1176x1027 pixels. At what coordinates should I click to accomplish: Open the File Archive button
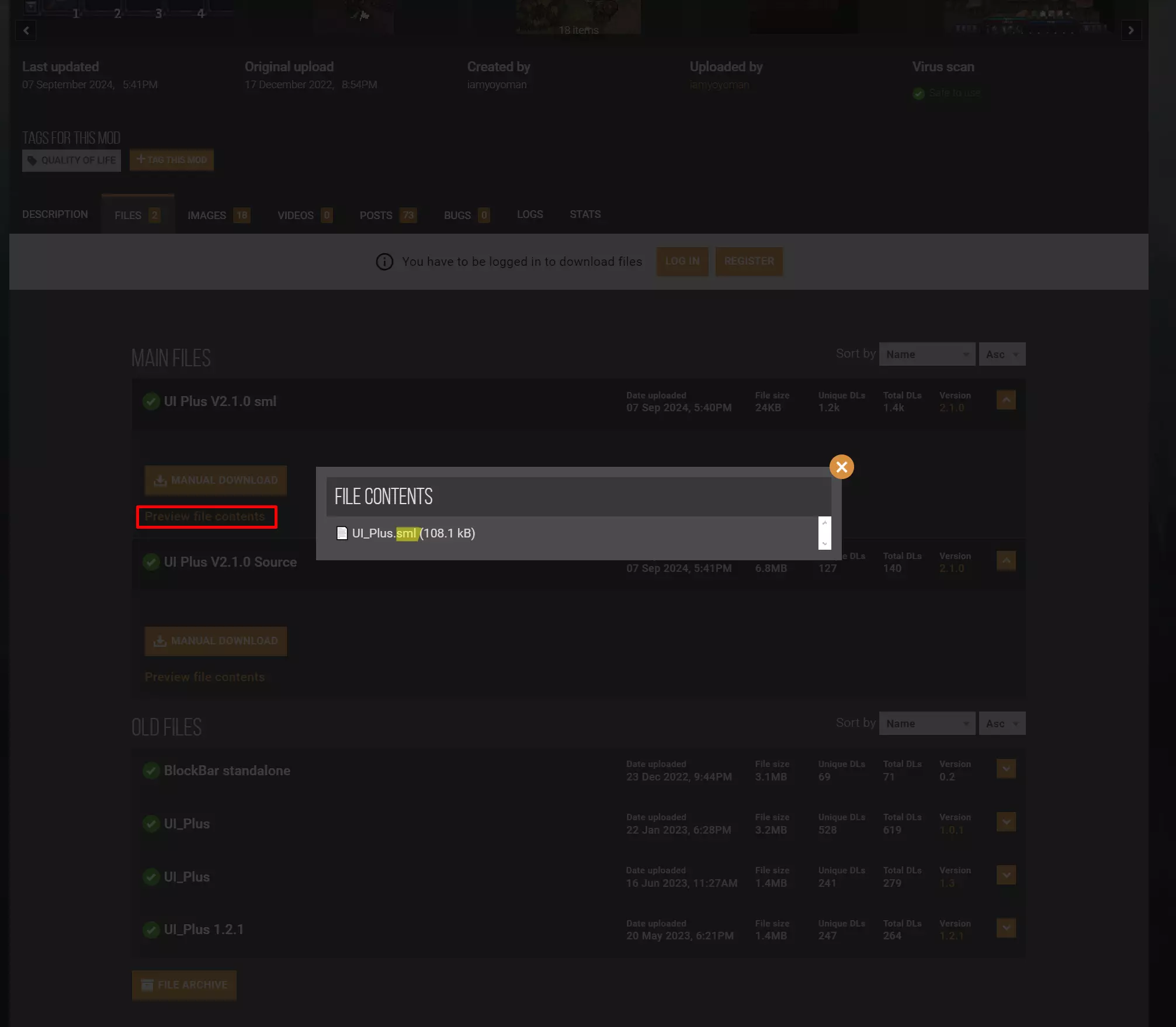coord(184,985)
